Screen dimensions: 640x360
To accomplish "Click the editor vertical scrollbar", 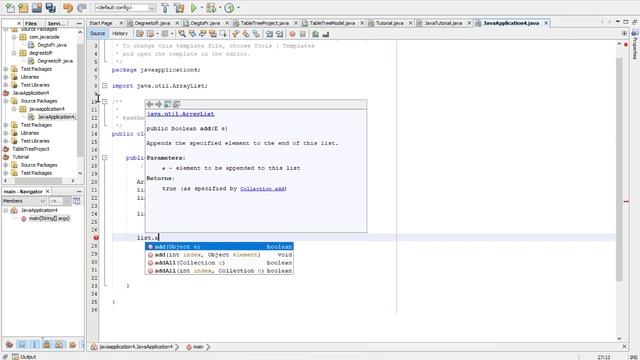I will (619, 169).
